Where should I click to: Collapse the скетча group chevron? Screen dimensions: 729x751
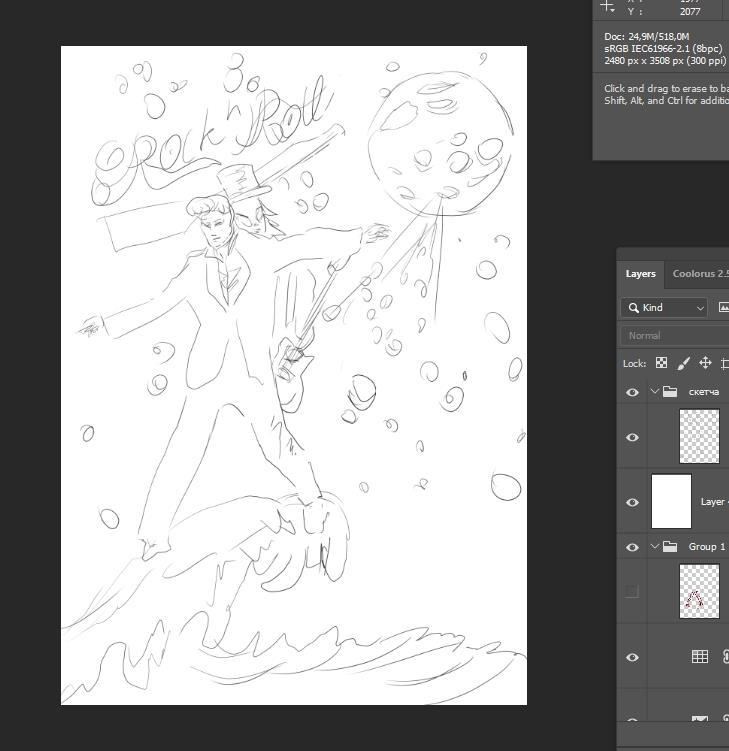(655, 392)
